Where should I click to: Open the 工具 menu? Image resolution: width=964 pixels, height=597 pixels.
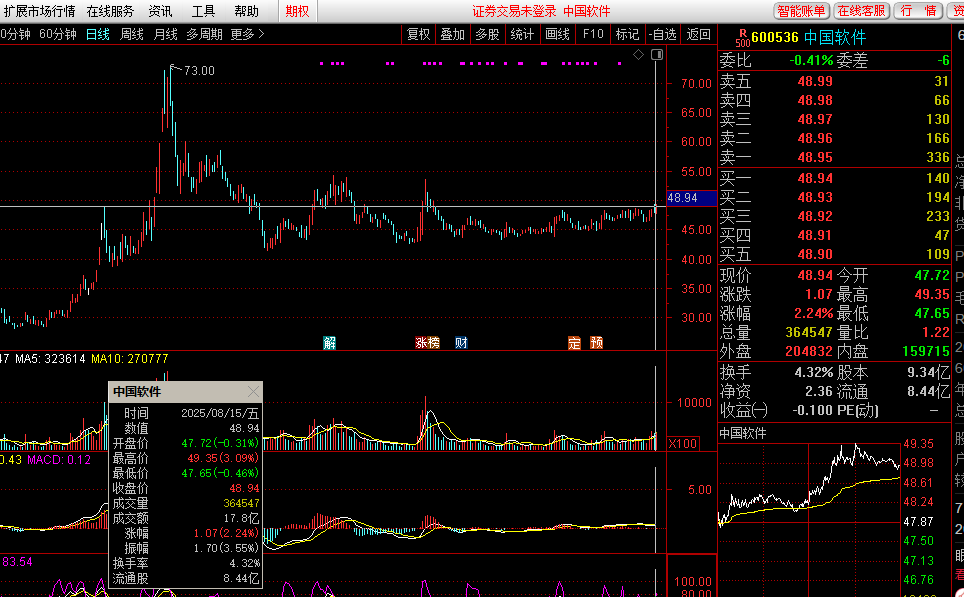(203, 11)
